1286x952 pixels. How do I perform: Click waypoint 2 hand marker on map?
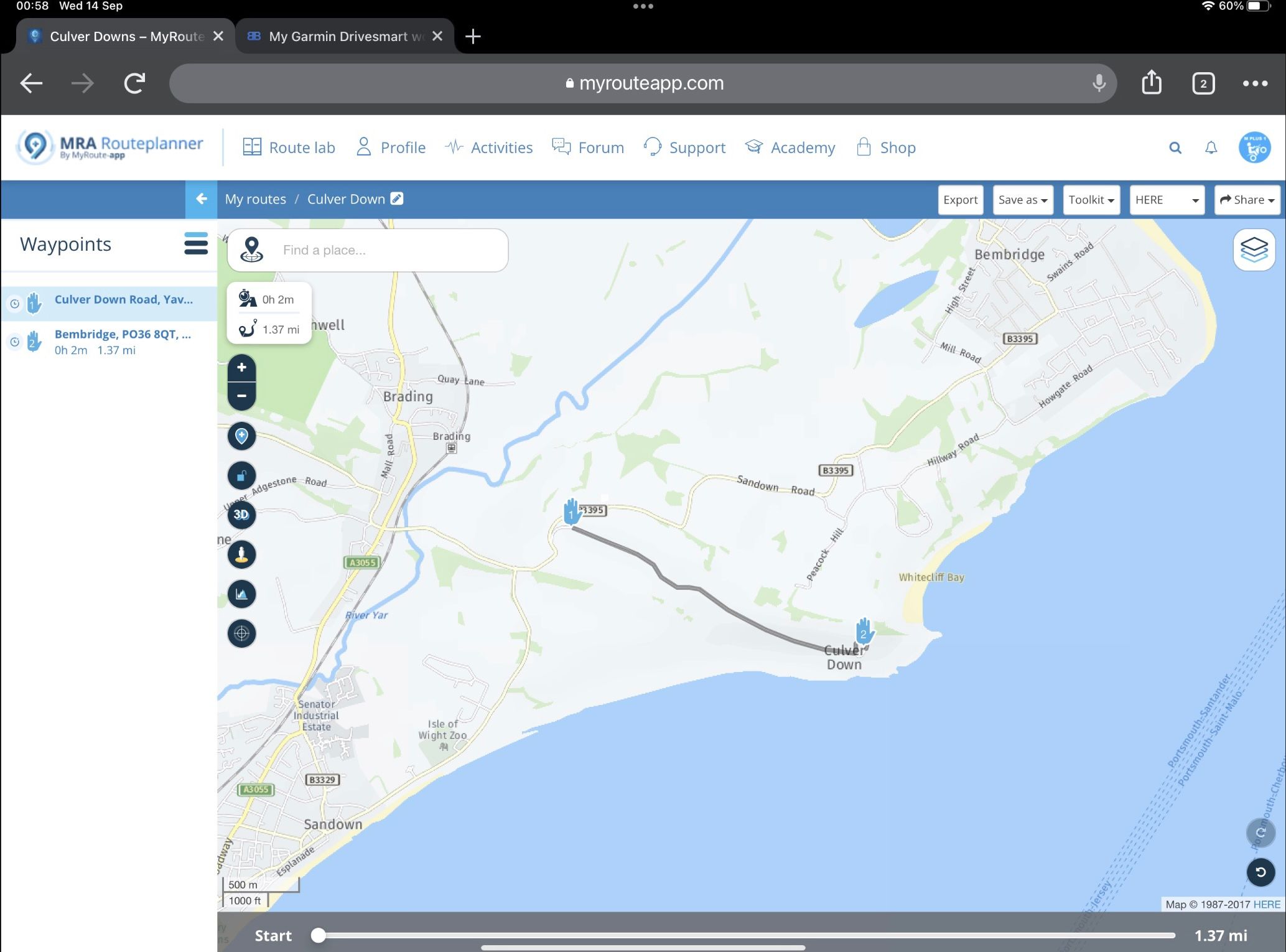pos(864,631)
